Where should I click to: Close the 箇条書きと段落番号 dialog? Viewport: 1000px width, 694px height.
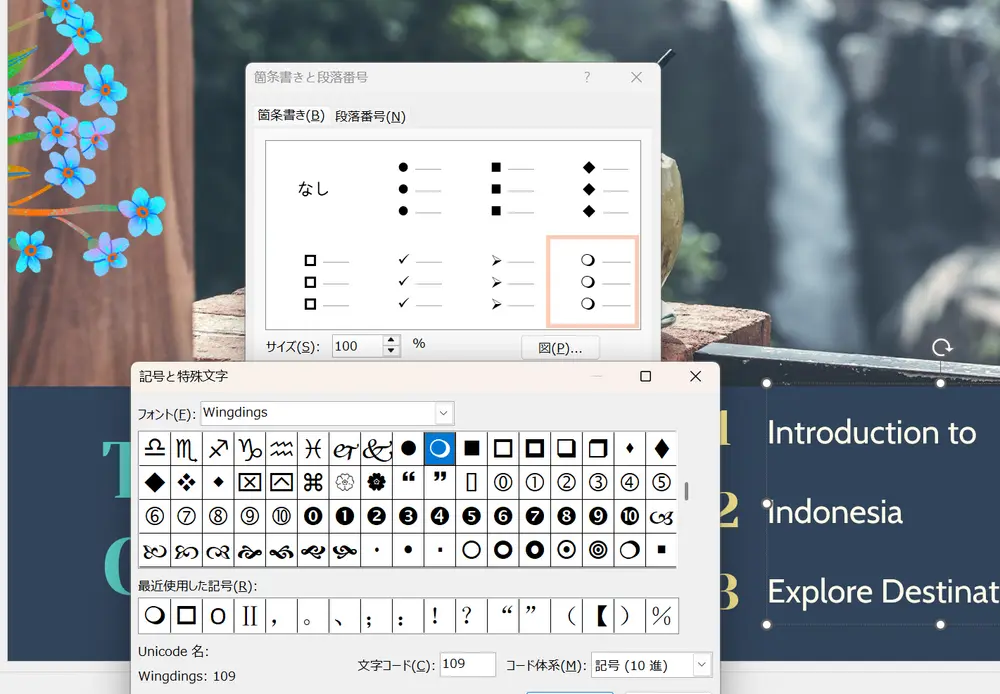click(x=636, y=77)
